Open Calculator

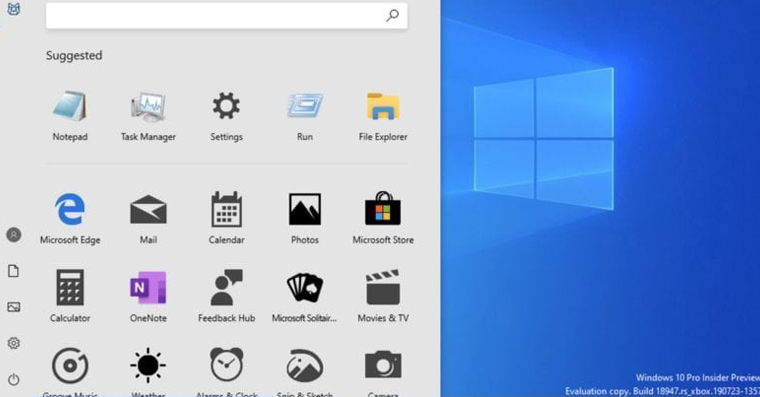click(x=70, y=296)
